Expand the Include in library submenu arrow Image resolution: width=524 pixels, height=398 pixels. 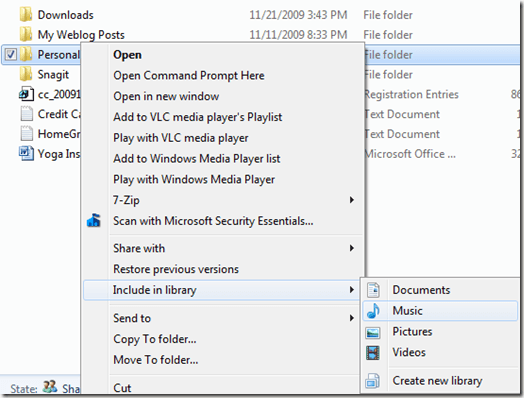(x=351, y=289)
